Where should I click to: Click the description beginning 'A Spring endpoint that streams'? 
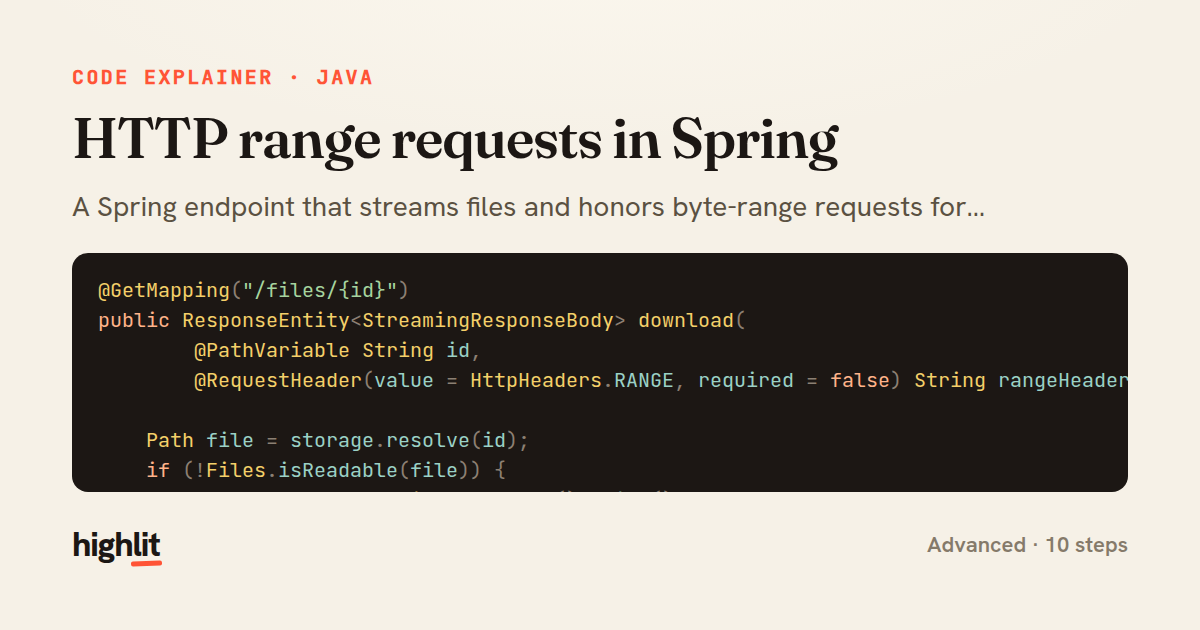[529, 209]
